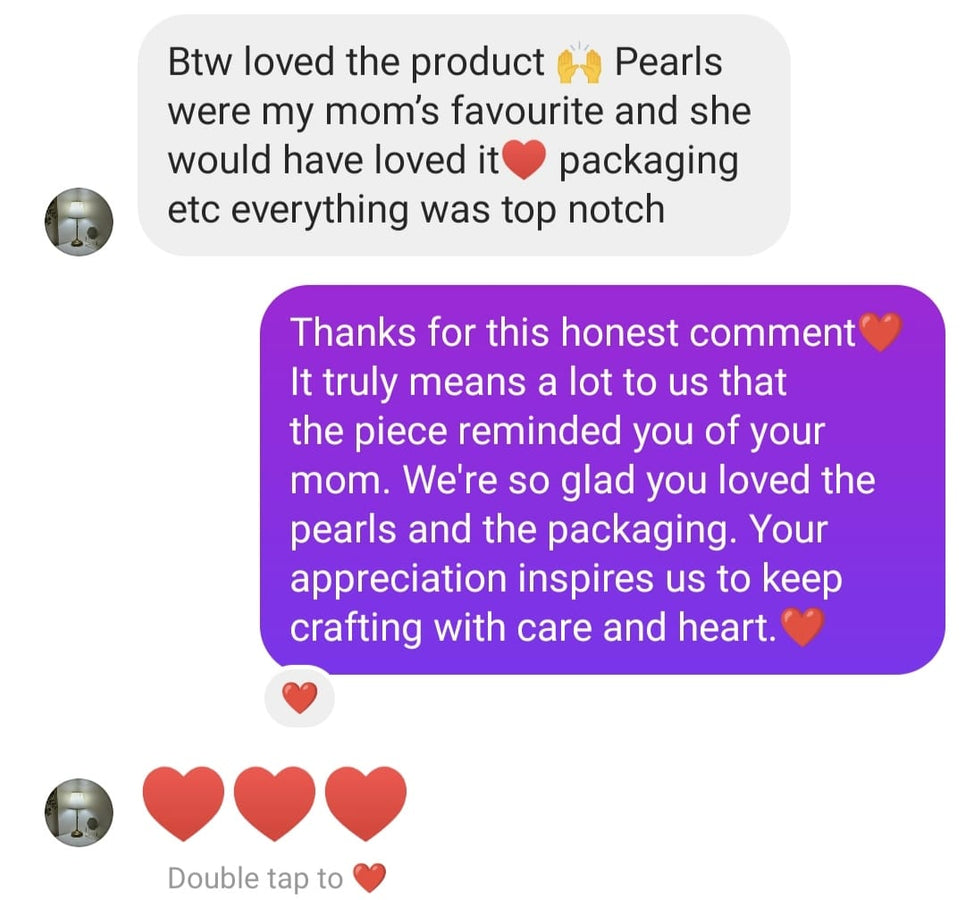The width and height of the screenshot is (965, 900).
Task: Tap heart emoji after "care and heart."
Action: 803,627
